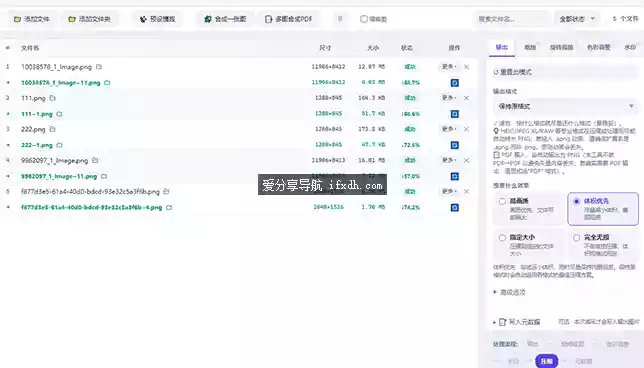
Task: Click the 大小 size column header
Action: tap(373, 48)
